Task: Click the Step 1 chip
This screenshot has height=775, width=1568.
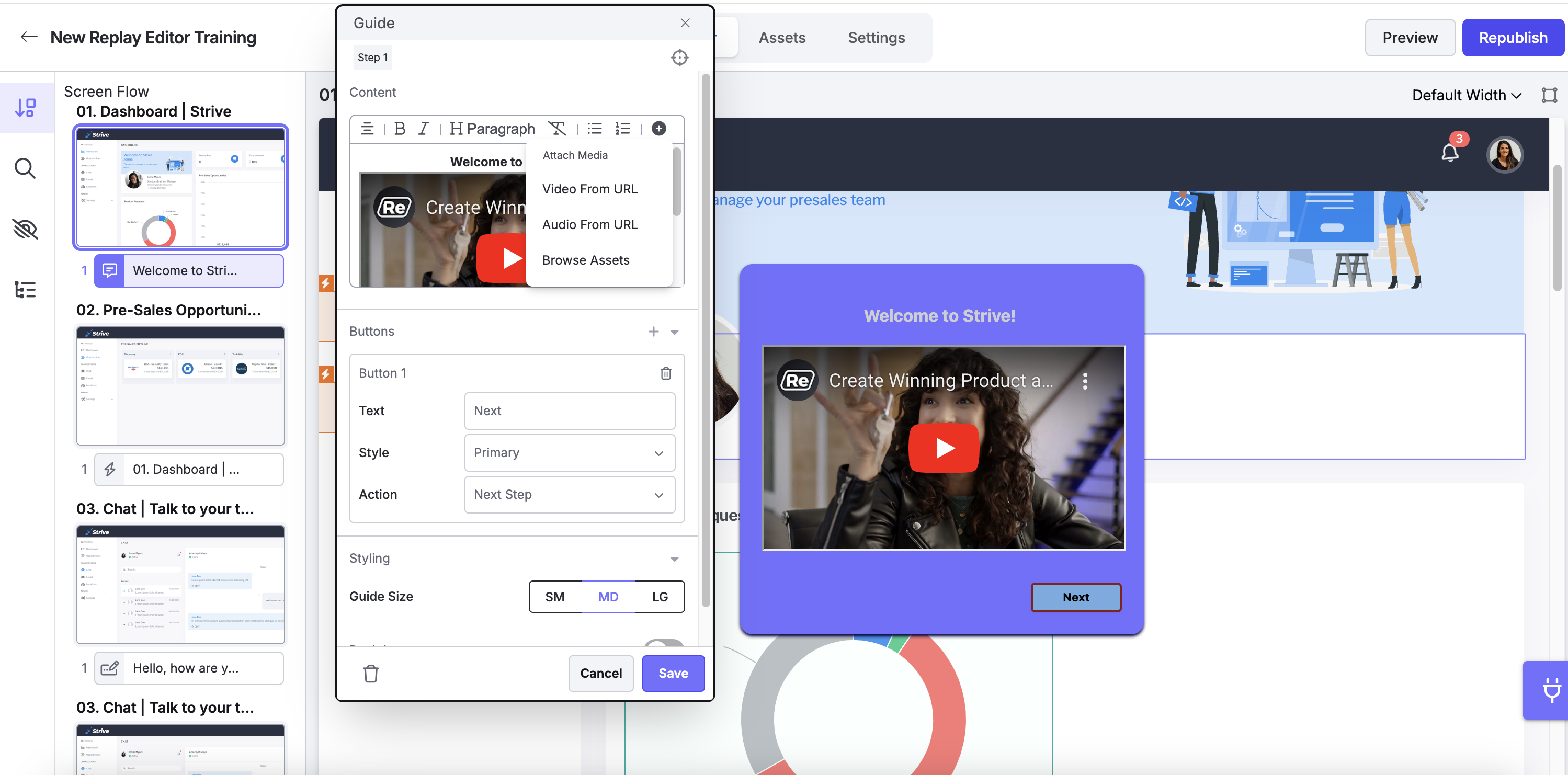Action: tap(372, 57)
